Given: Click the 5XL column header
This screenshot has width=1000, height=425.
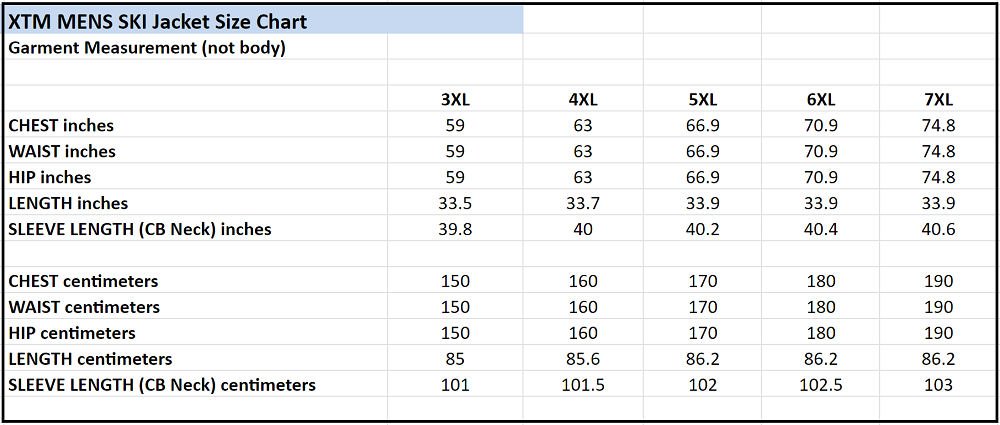Looking at the screenshot, I should 702,99.
